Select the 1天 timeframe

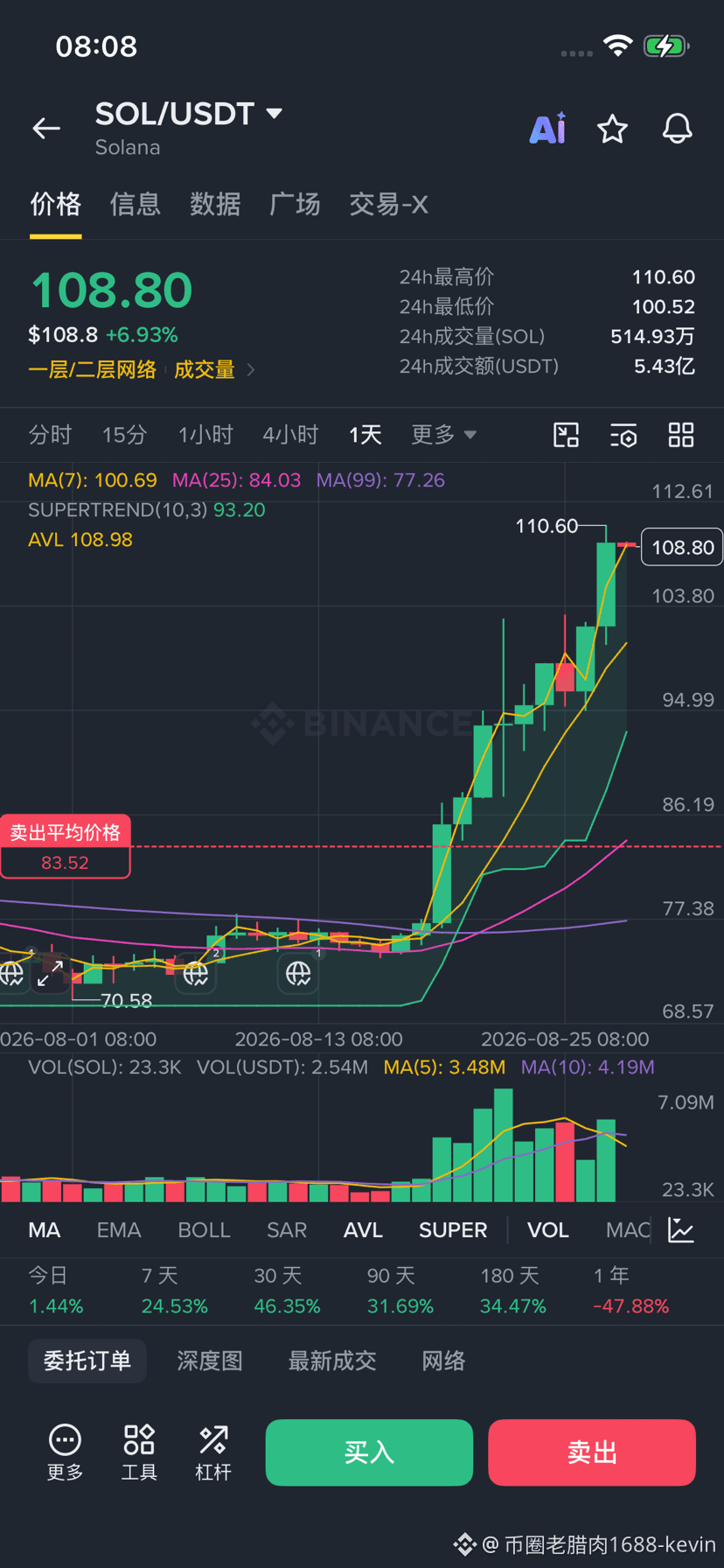click(x=365, y=435)
